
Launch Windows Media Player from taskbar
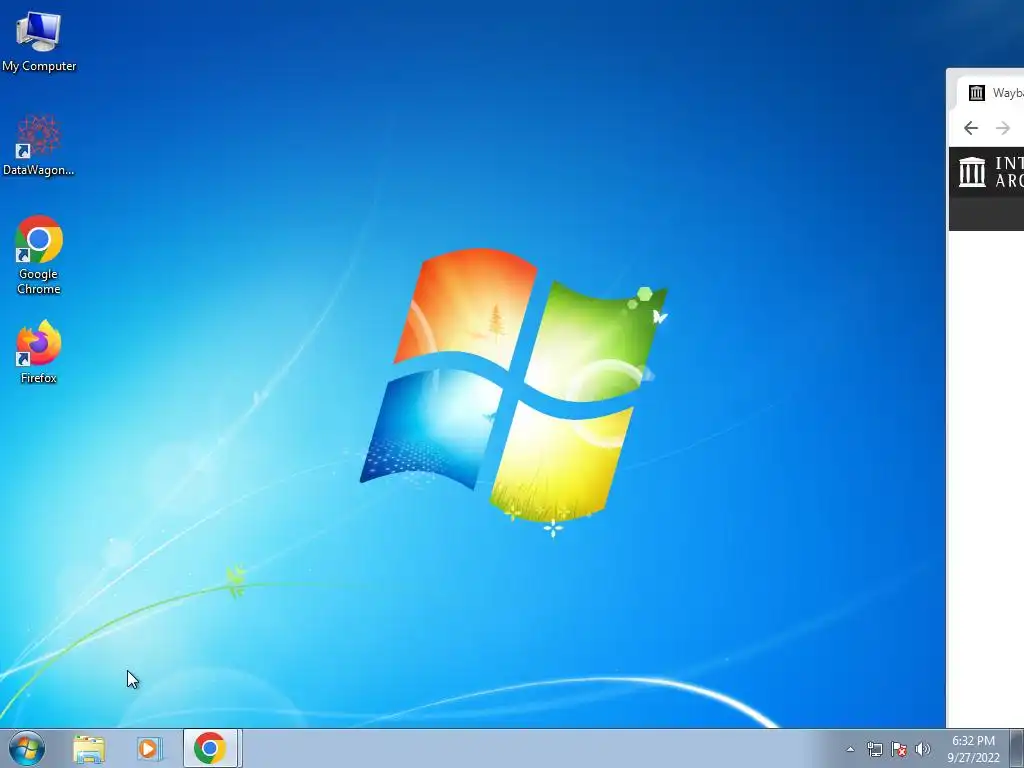click(149, 748)
